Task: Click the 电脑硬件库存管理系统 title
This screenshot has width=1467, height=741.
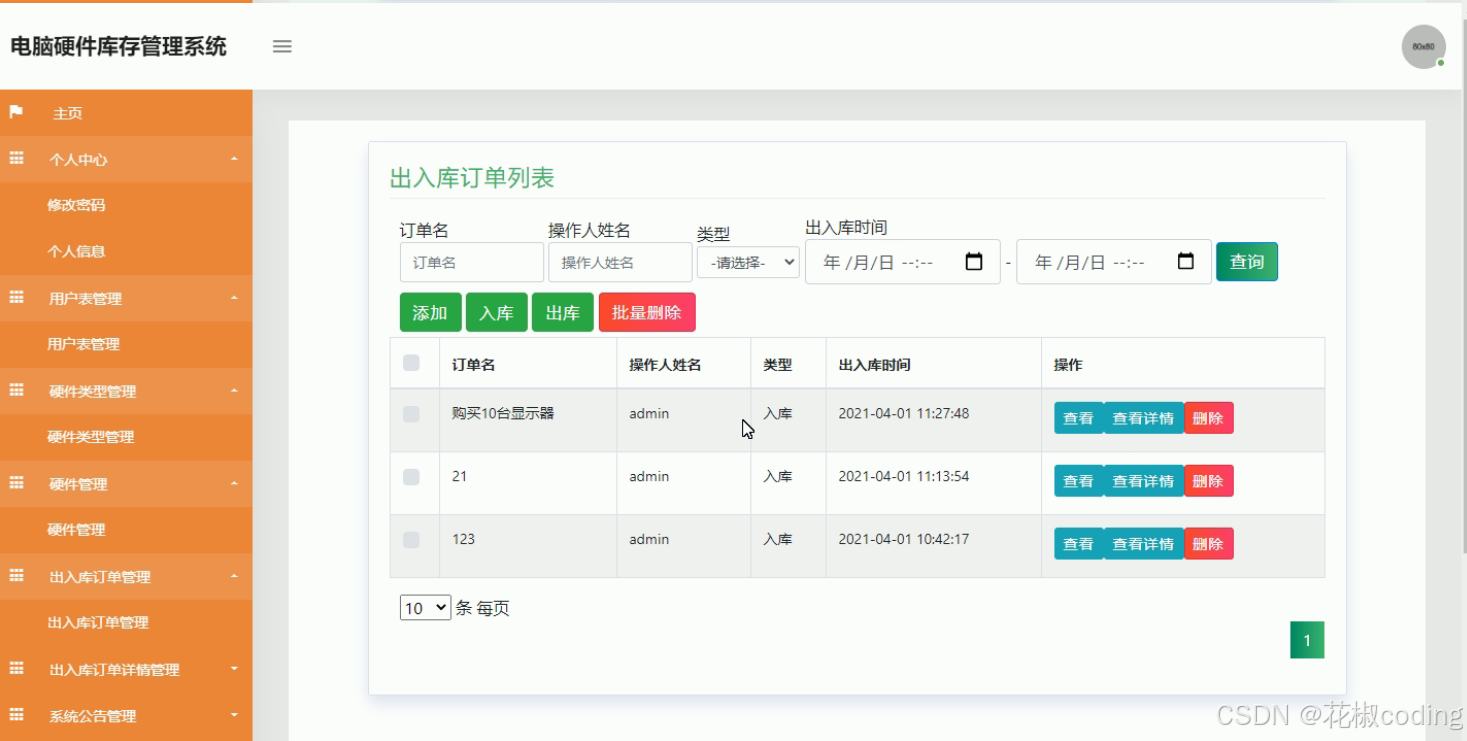Action: point(119,46)
